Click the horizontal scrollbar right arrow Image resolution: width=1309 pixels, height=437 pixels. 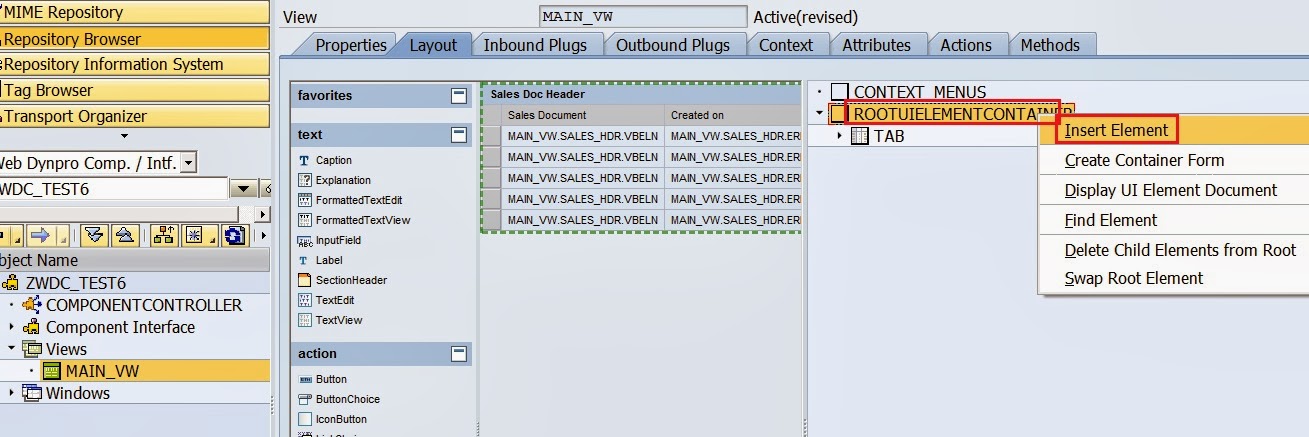263,215
